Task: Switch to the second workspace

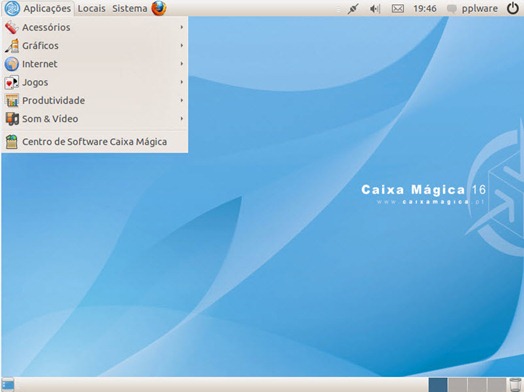Action: [457, 385]
